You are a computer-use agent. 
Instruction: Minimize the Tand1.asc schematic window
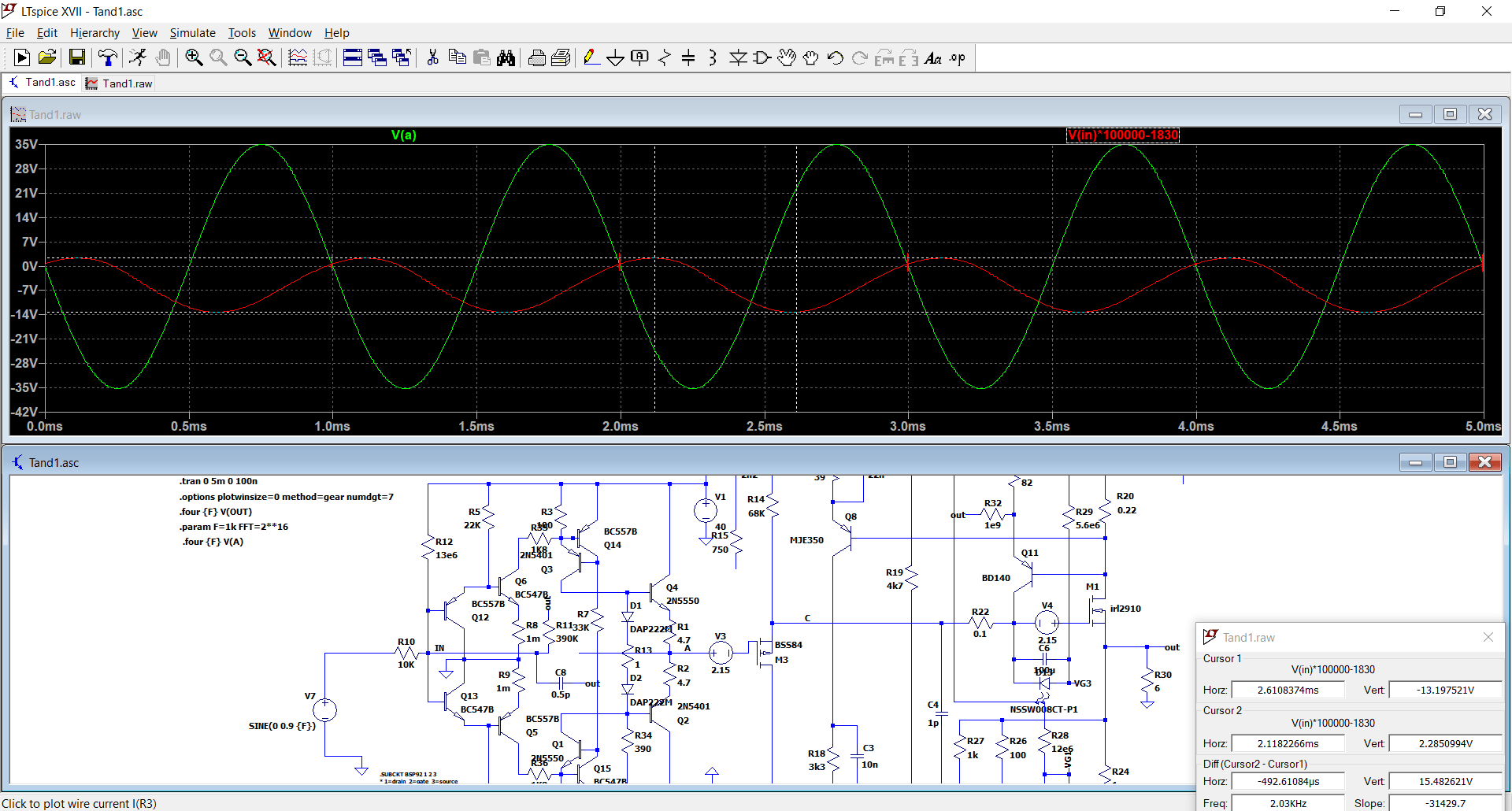click(x=1415, y=462)
